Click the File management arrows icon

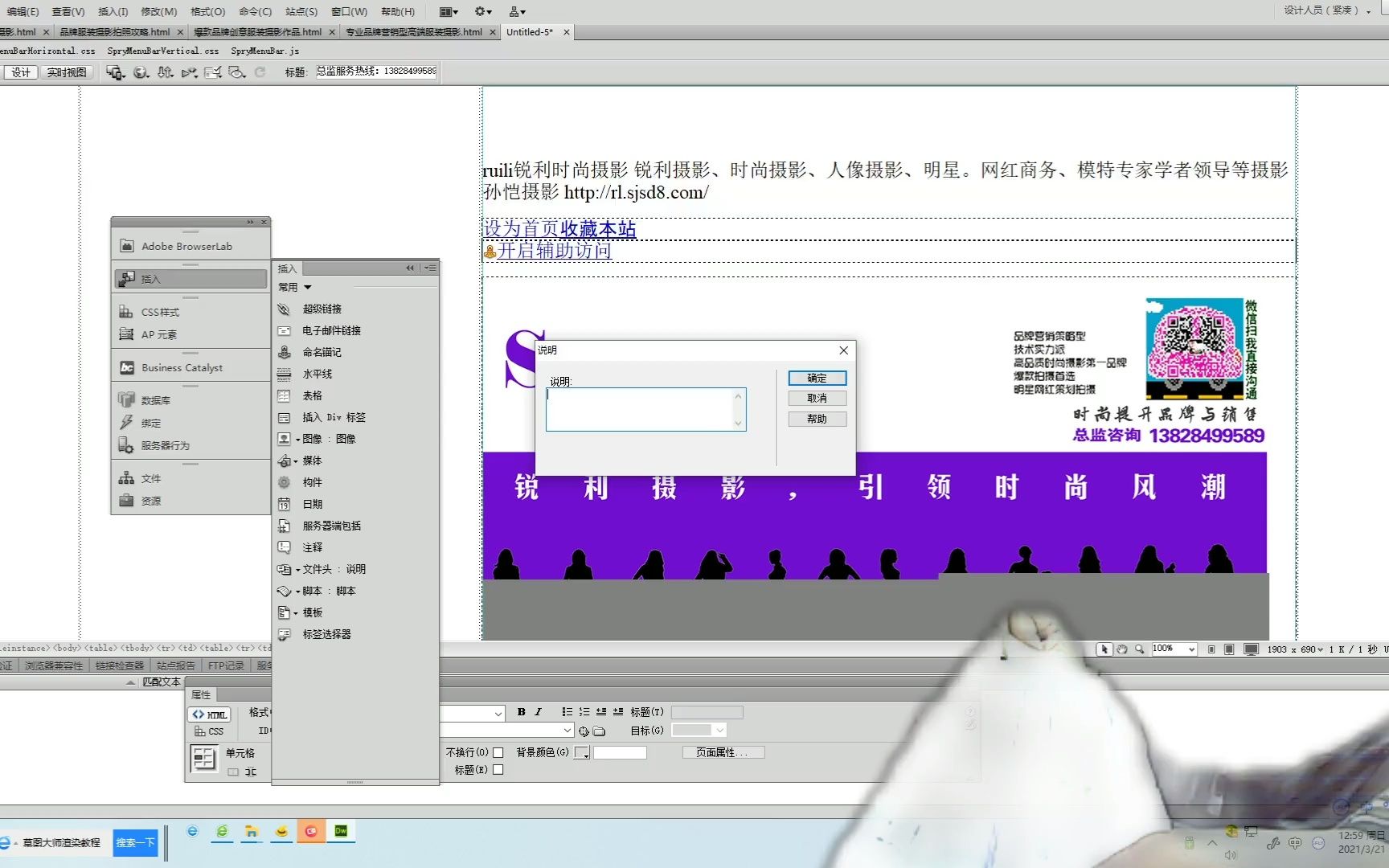click(x=165, y=72)
